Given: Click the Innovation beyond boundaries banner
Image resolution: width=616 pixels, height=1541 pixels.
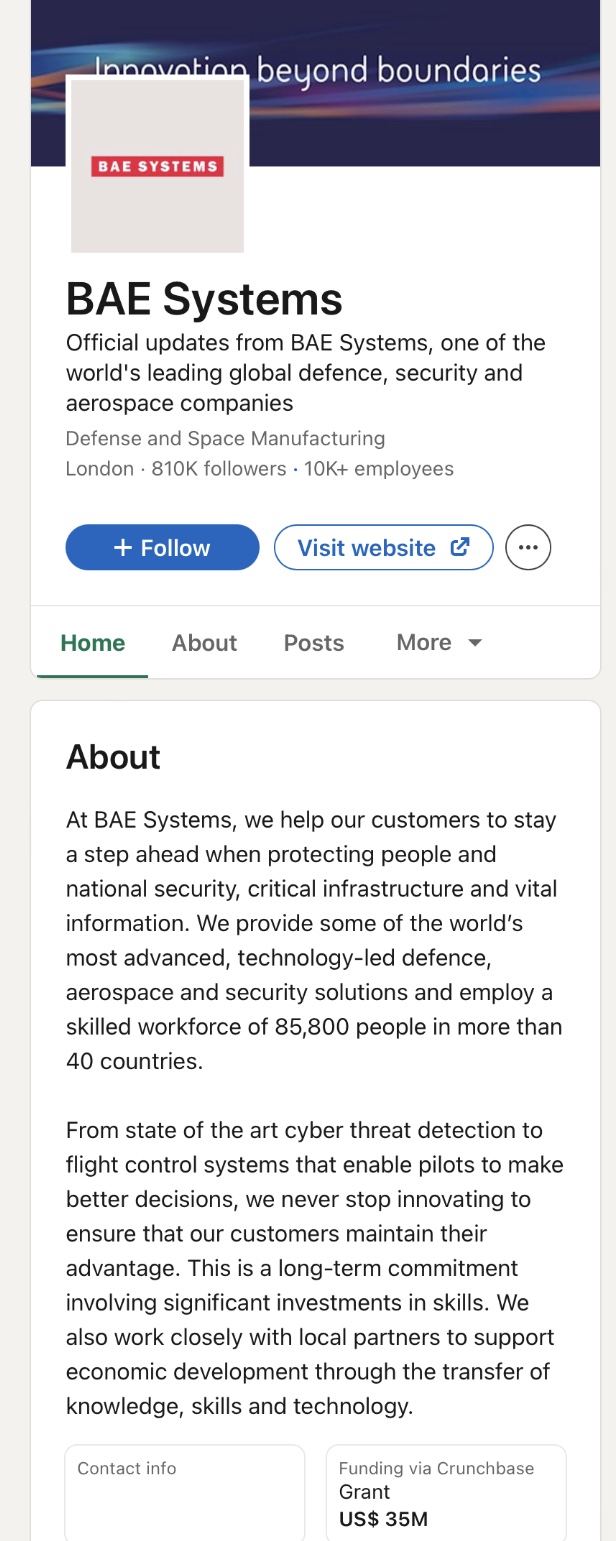Looking at the screenshot, I should click(316, 83).
